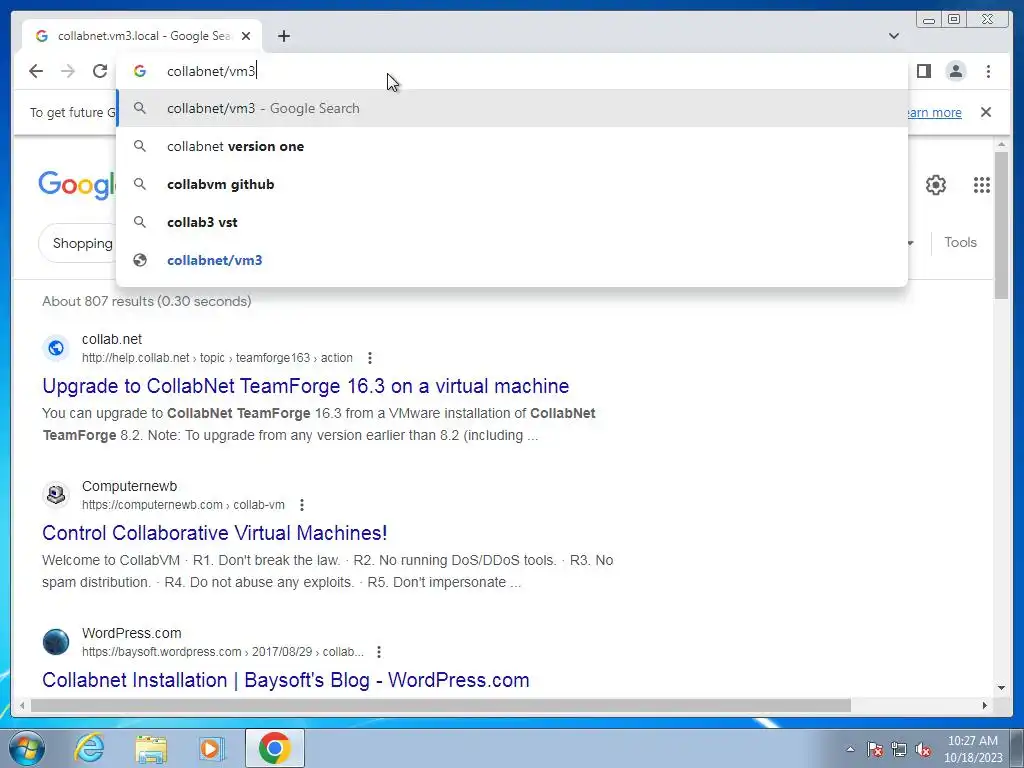This screenshot has height=768, width=1024.
Task: Click the horizontal scrollbar left arrow
Action: click(x=22, y=705)
